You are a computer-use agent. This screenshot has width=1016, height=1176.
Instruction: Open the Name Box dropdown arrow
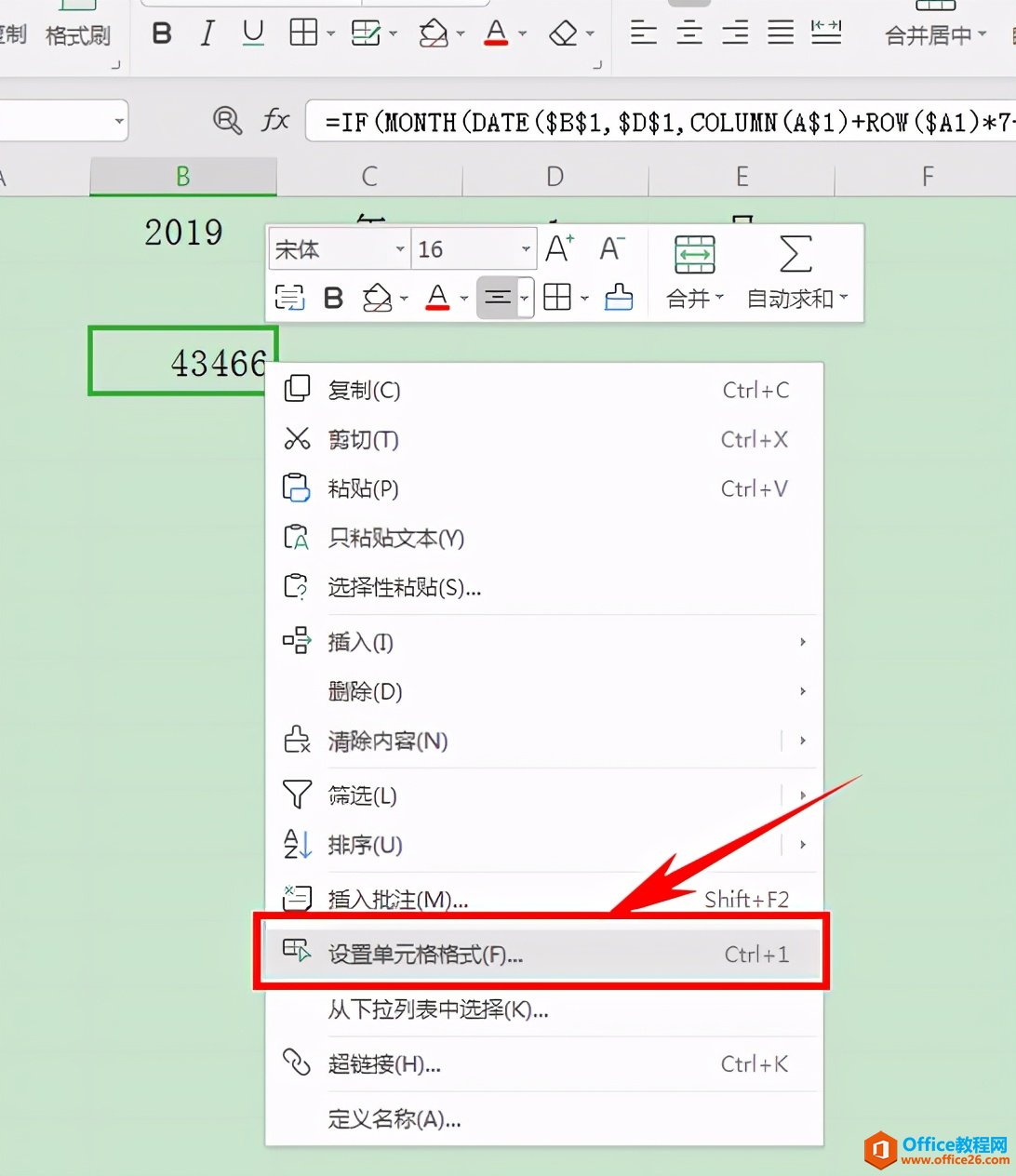coord(119,121)
